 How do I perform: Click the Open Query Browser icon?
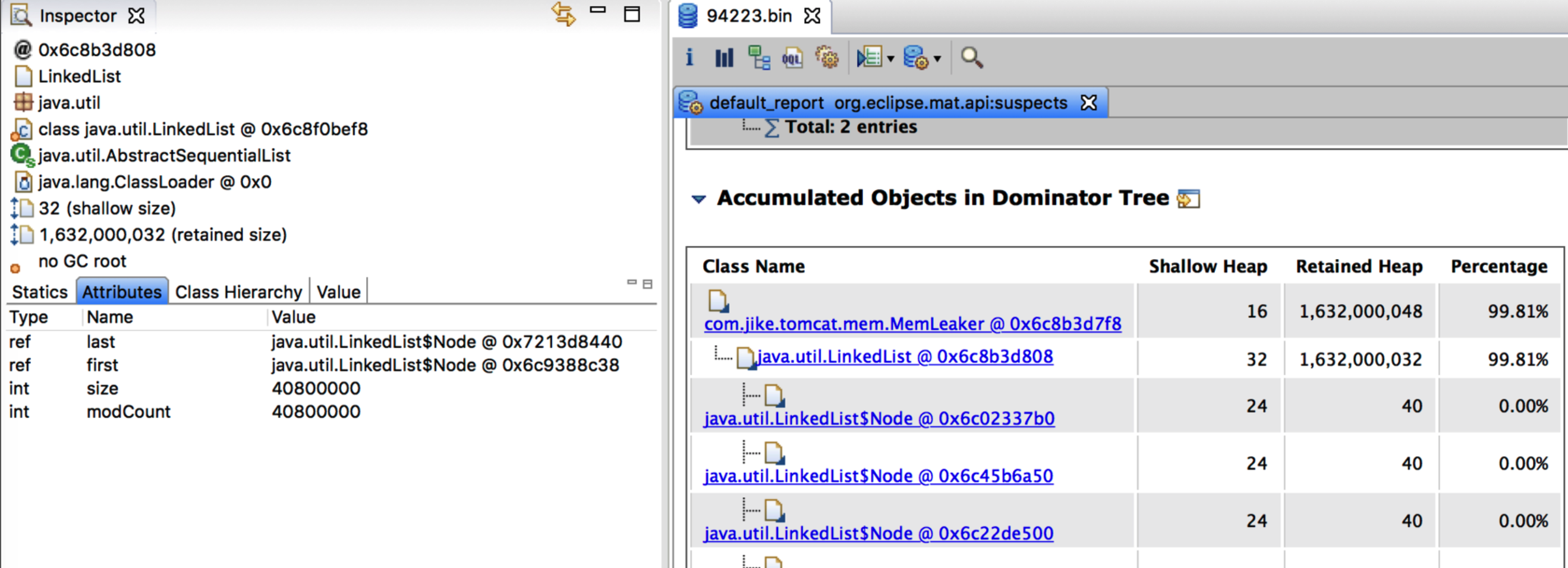868,58
